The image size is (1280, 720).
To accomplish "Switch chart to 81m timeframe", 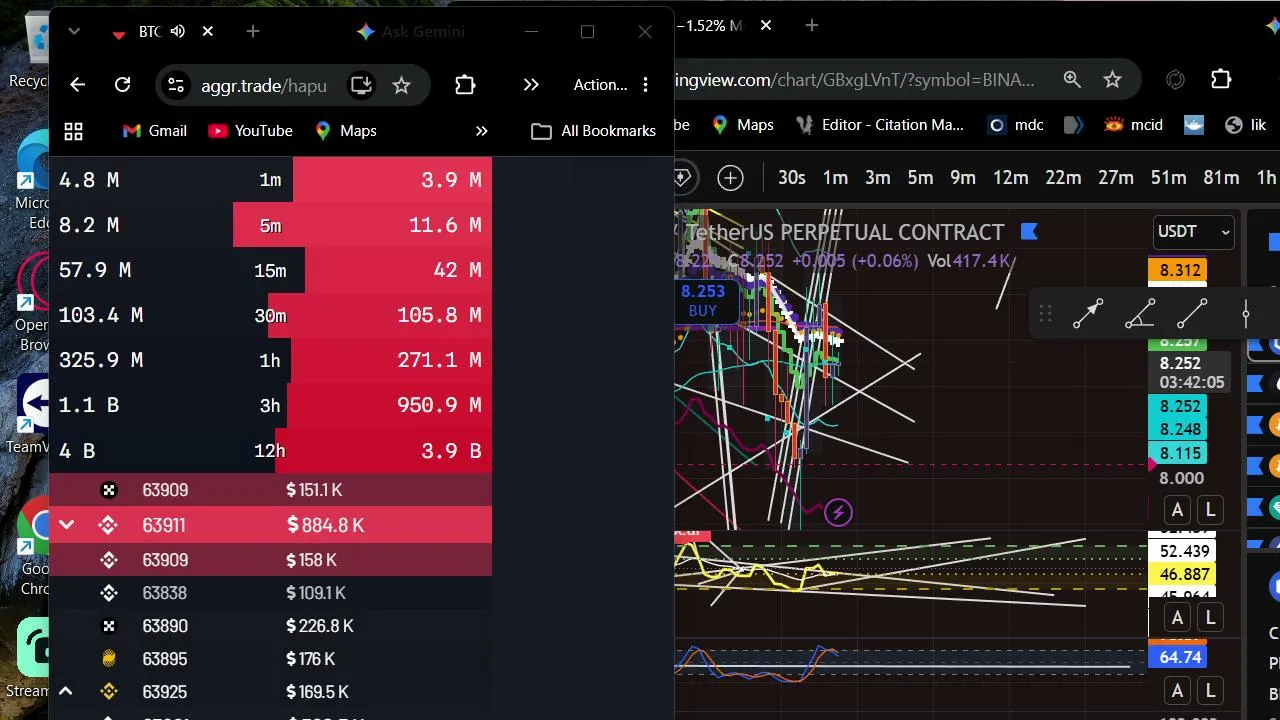I will pyautogui.click(x=1221, y=178).
